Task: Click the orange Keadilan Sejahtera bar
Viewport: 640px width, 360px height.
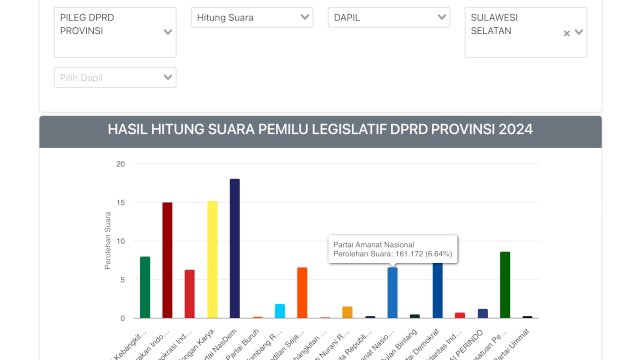Action: (x=302, y=293)
